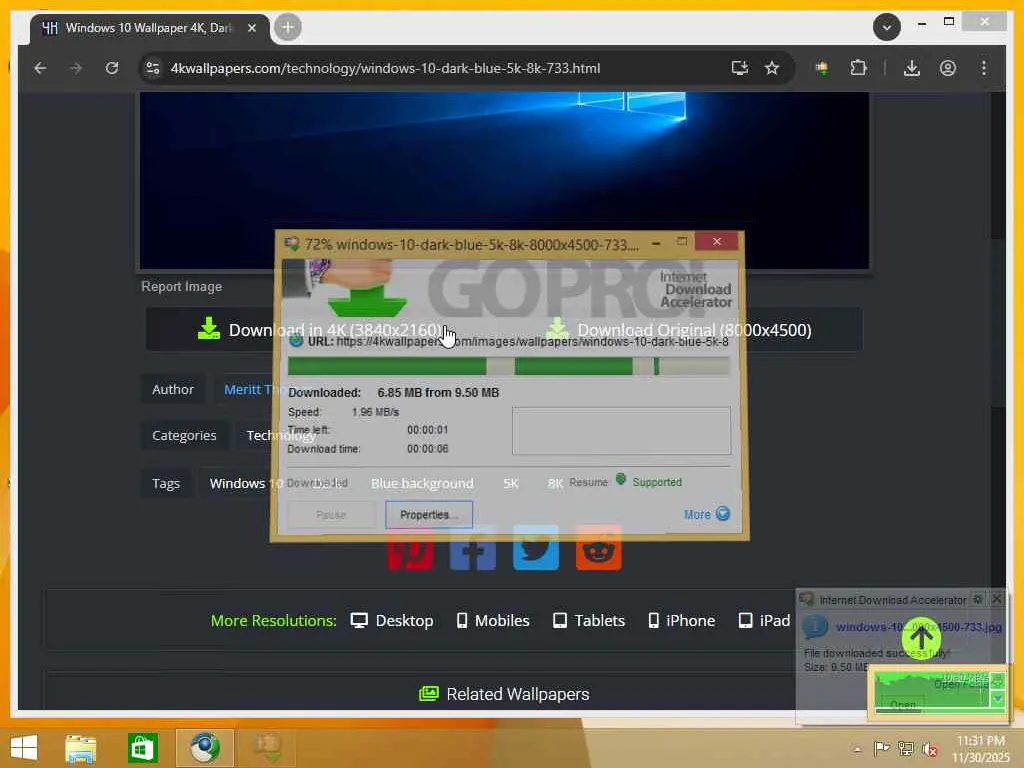Open a new browser tab with plus button
The height and width of the screenshot is (768, 1024).
click(287, 27)
